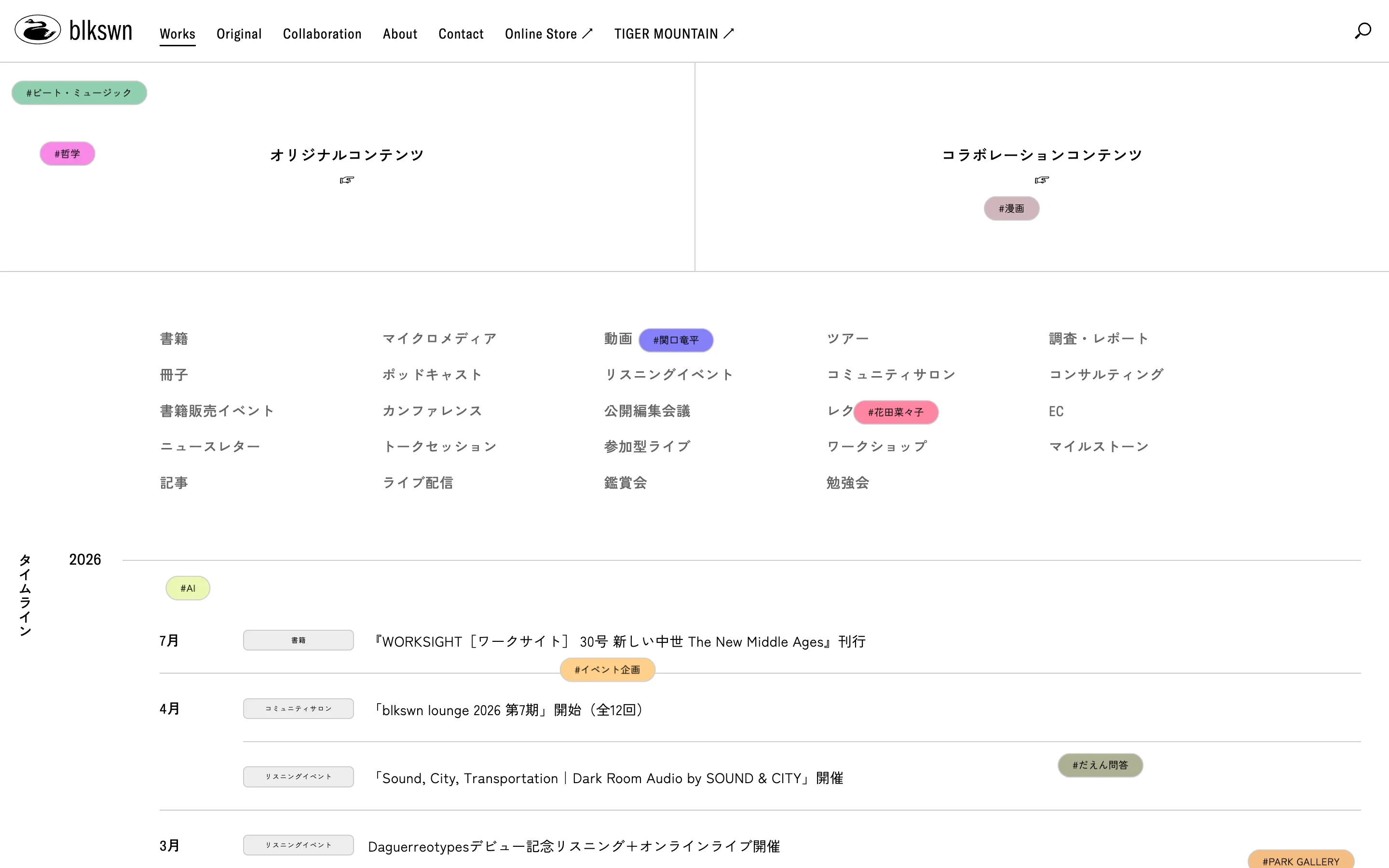Open the Original menu item
Viewport: 1389px width, 868px height.
pyautogui.click(x=239, y=34)
